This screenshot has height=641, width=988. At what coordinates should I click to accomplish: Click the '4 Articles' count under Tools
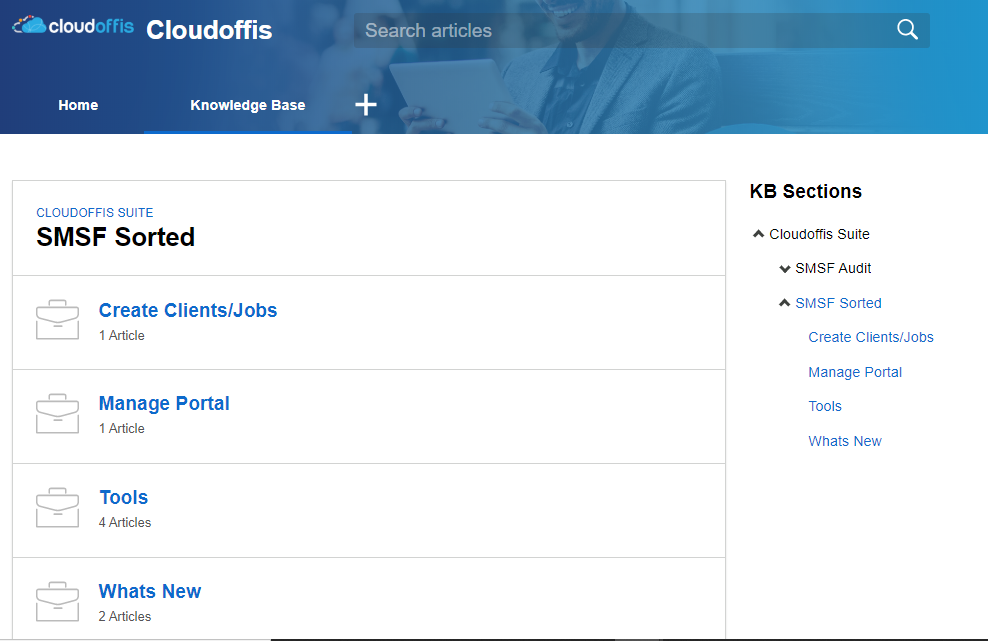125,523
